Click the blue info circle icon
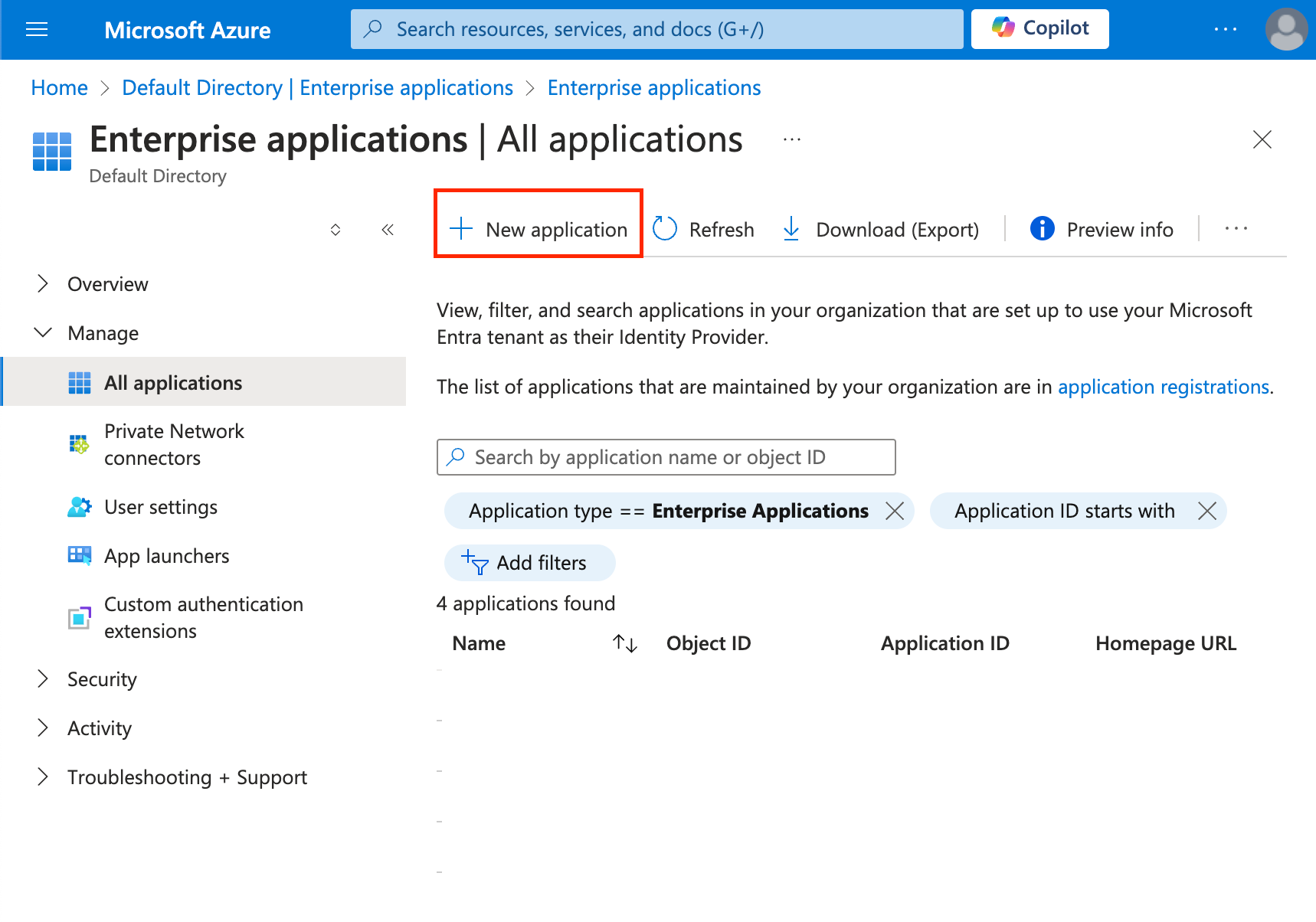1316x922 pixels. tap(1043, 228)
